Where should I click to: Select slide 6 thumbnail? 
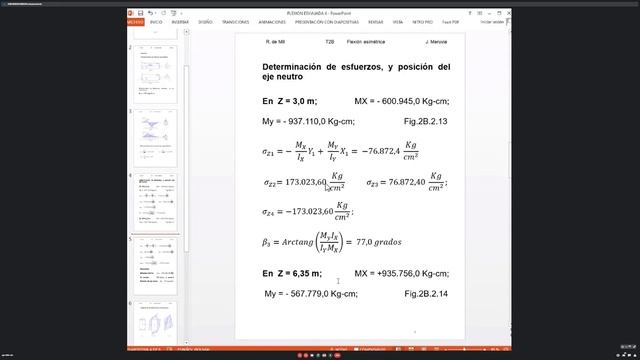(x=156, y=323)
